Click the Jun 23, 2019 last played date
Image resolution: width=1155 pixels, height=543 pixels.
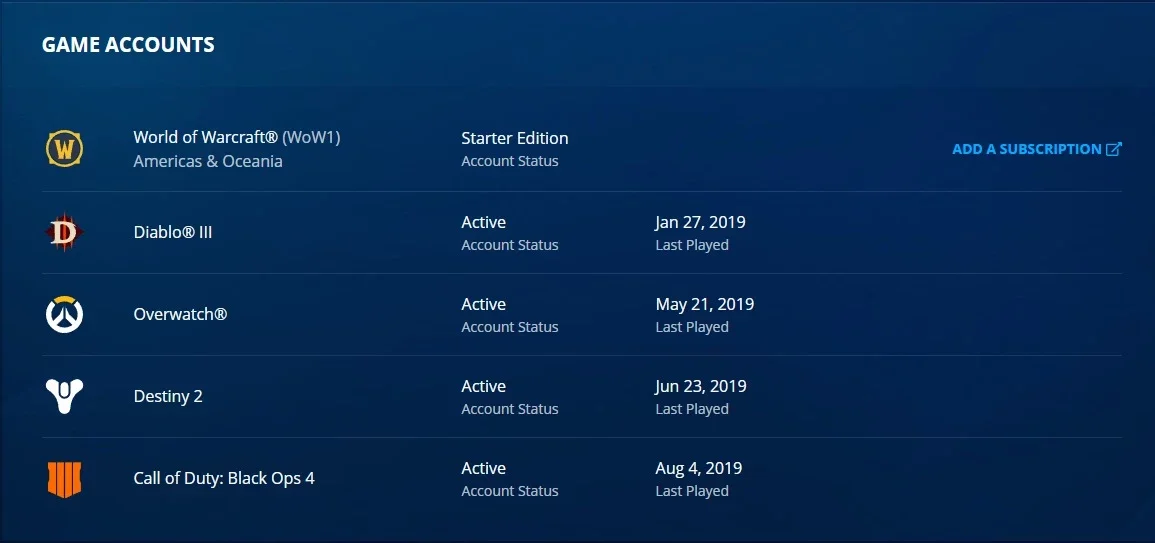click(x=701, y=386)
